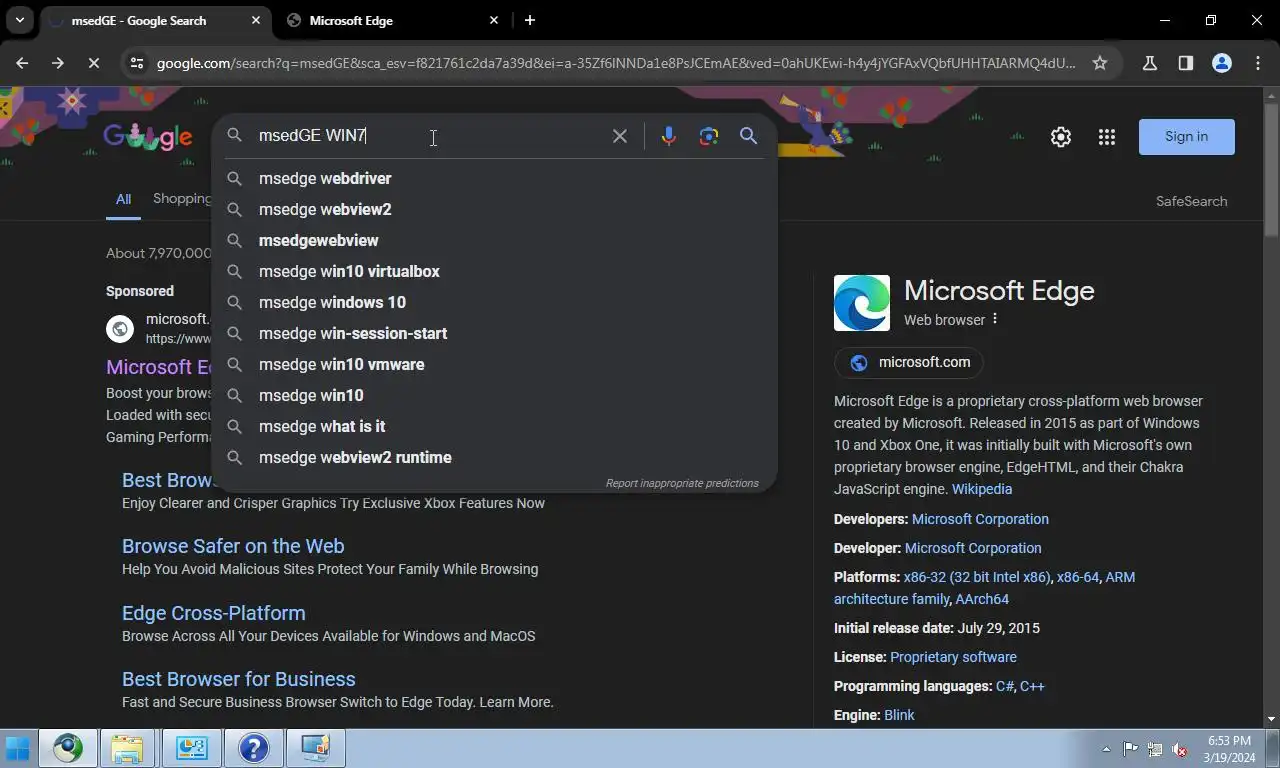Open Google quick settings gear
This screenshot has height=768, width=1280.
tap(1061, 137)
